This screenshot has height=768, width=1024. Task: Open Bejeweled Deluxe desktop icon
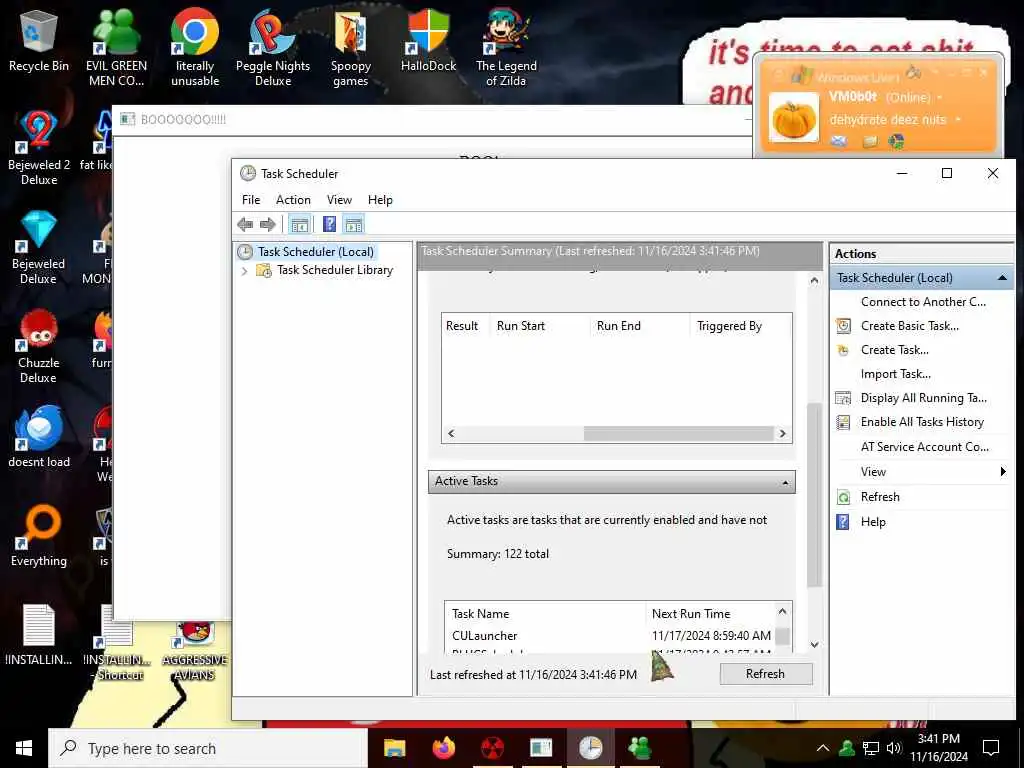pyautogui.click(x=39, y=247)
